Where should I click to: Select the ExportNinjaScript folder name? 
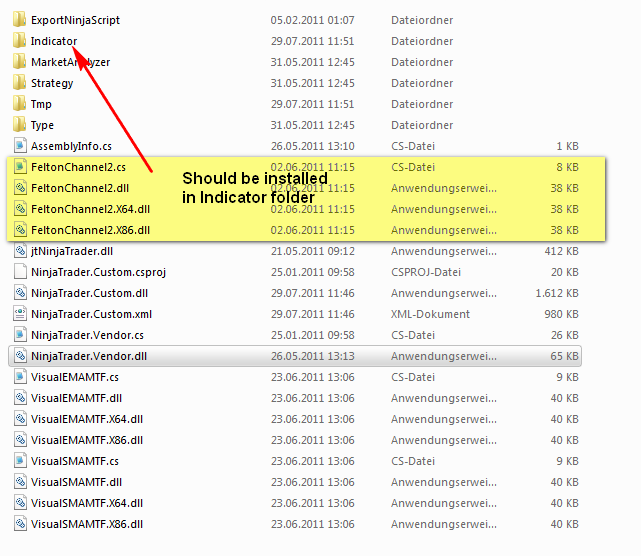pos(75,20)
